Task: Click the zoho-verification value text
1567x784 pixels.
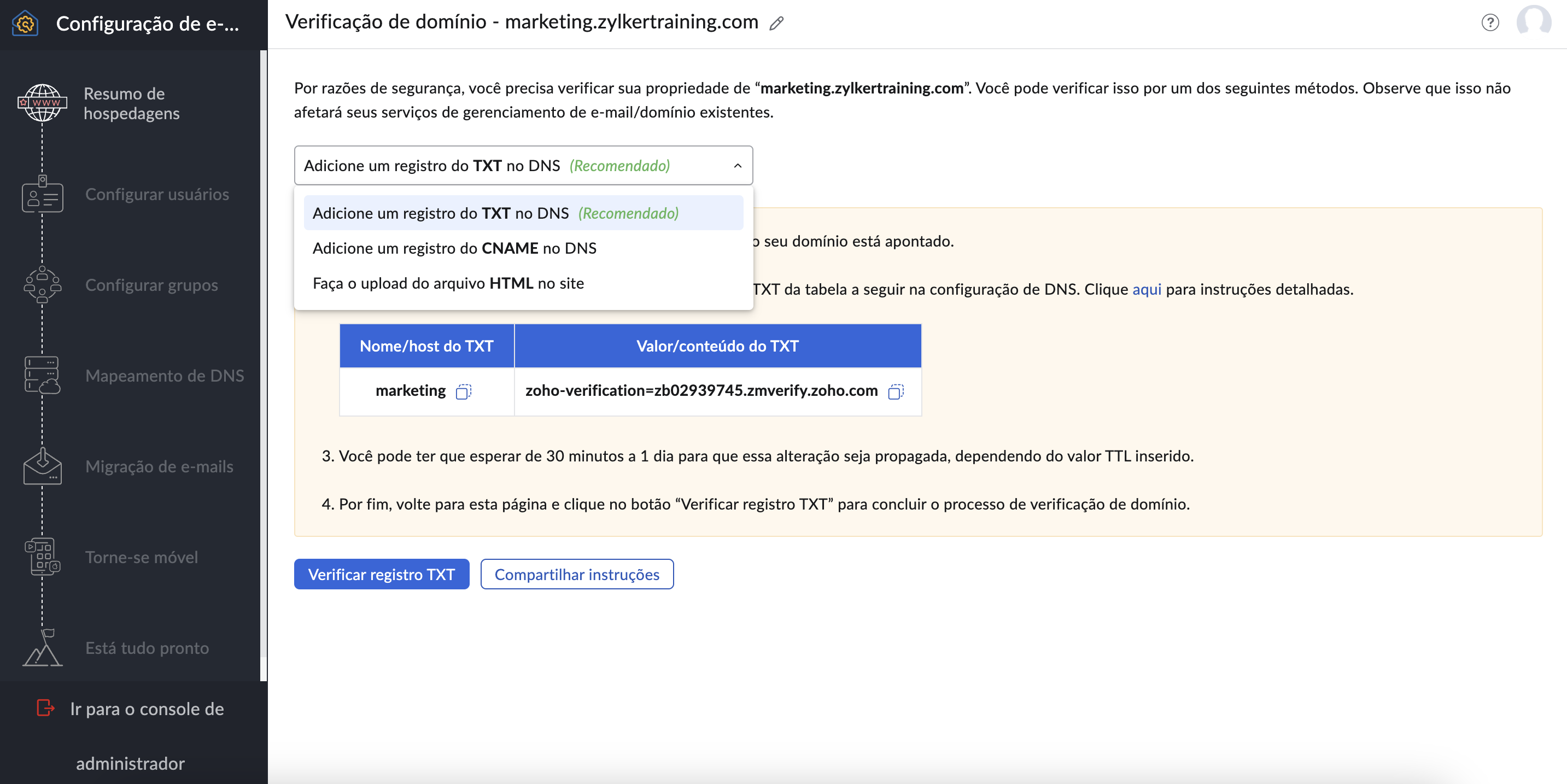Action: pyautogui.click(x=701, y=390)
